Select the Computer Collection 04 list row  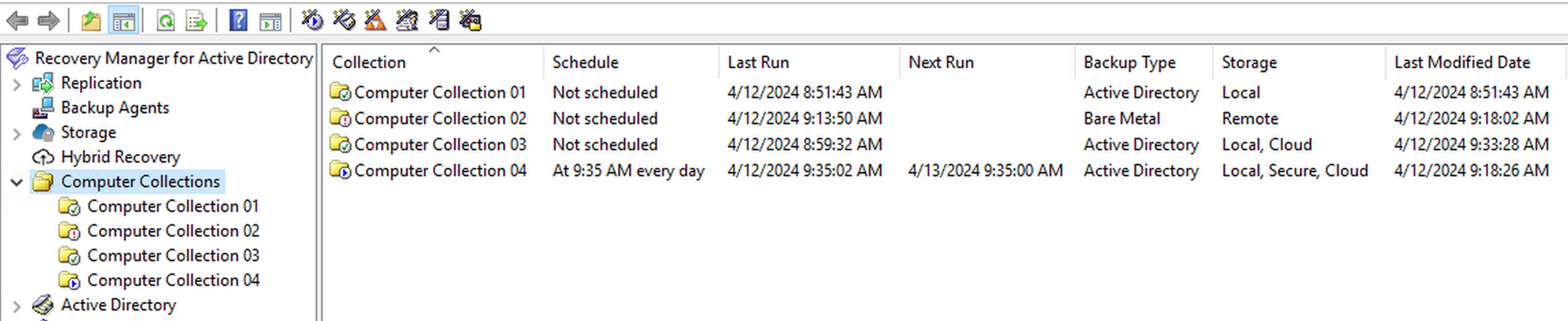[x=440, y=171]
